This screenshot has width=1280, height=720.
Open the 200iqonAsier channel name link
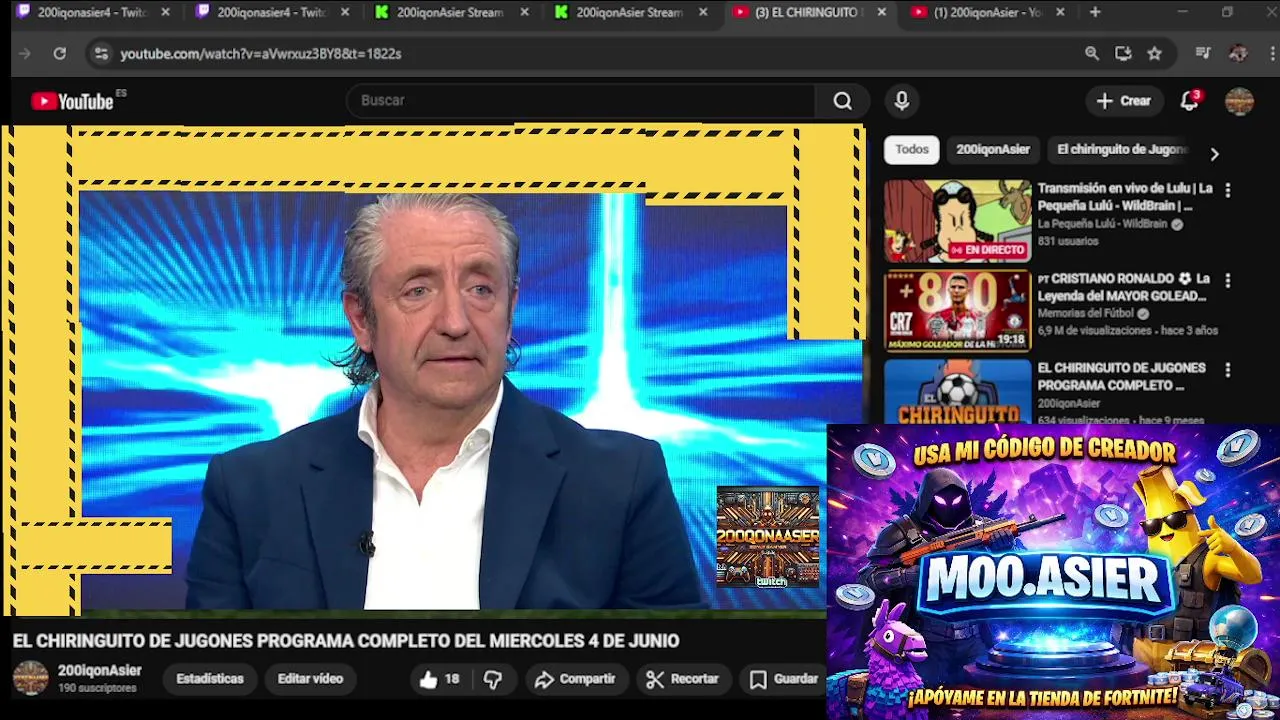(x=99, y=671)
